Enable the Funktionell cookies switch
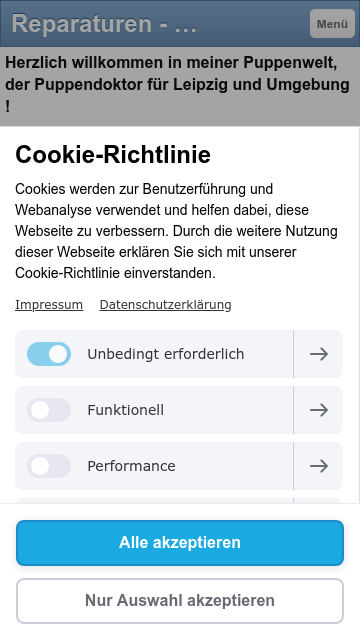Viewport: 360px width, 640px height. [x=49, y=410]
